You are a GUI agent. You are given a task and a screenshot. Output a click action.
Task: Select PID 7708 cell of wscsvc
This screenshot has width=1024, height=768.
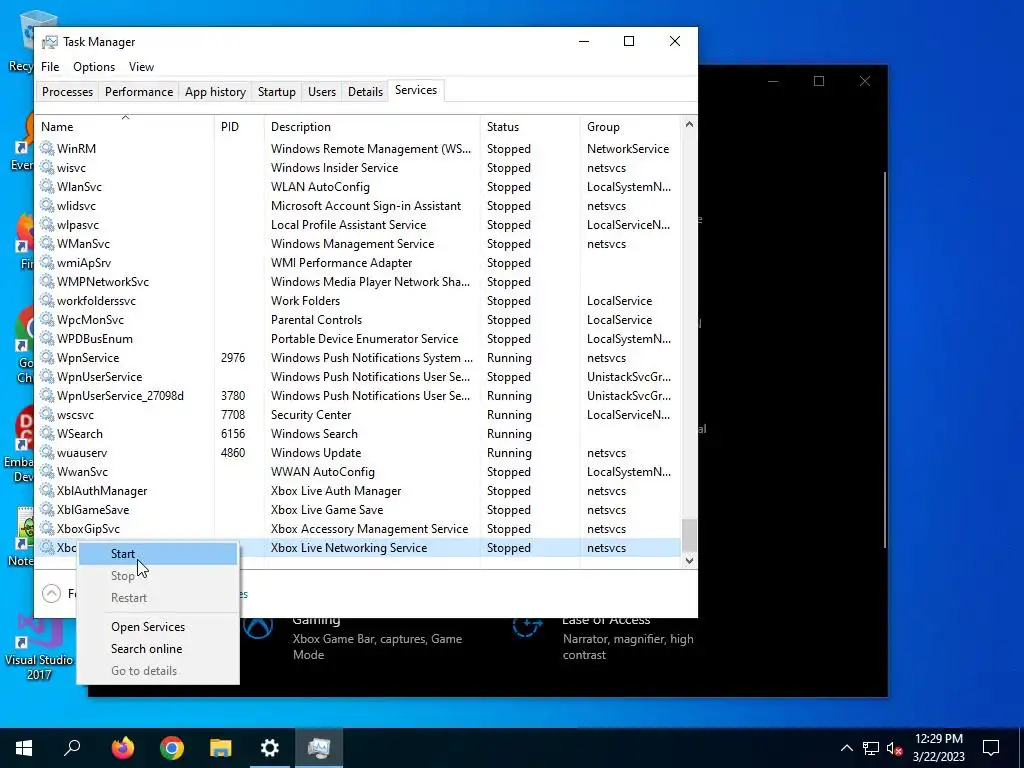233,415
